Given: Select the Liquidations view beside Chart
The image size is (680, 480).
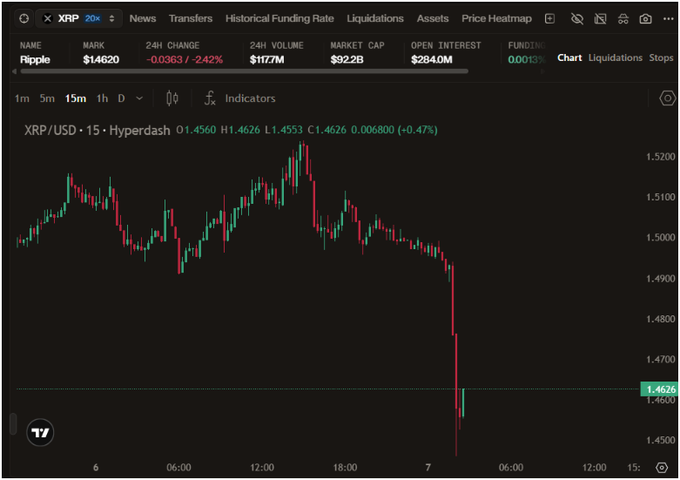Looking at the screenshot, I should (x=615, y=58).
